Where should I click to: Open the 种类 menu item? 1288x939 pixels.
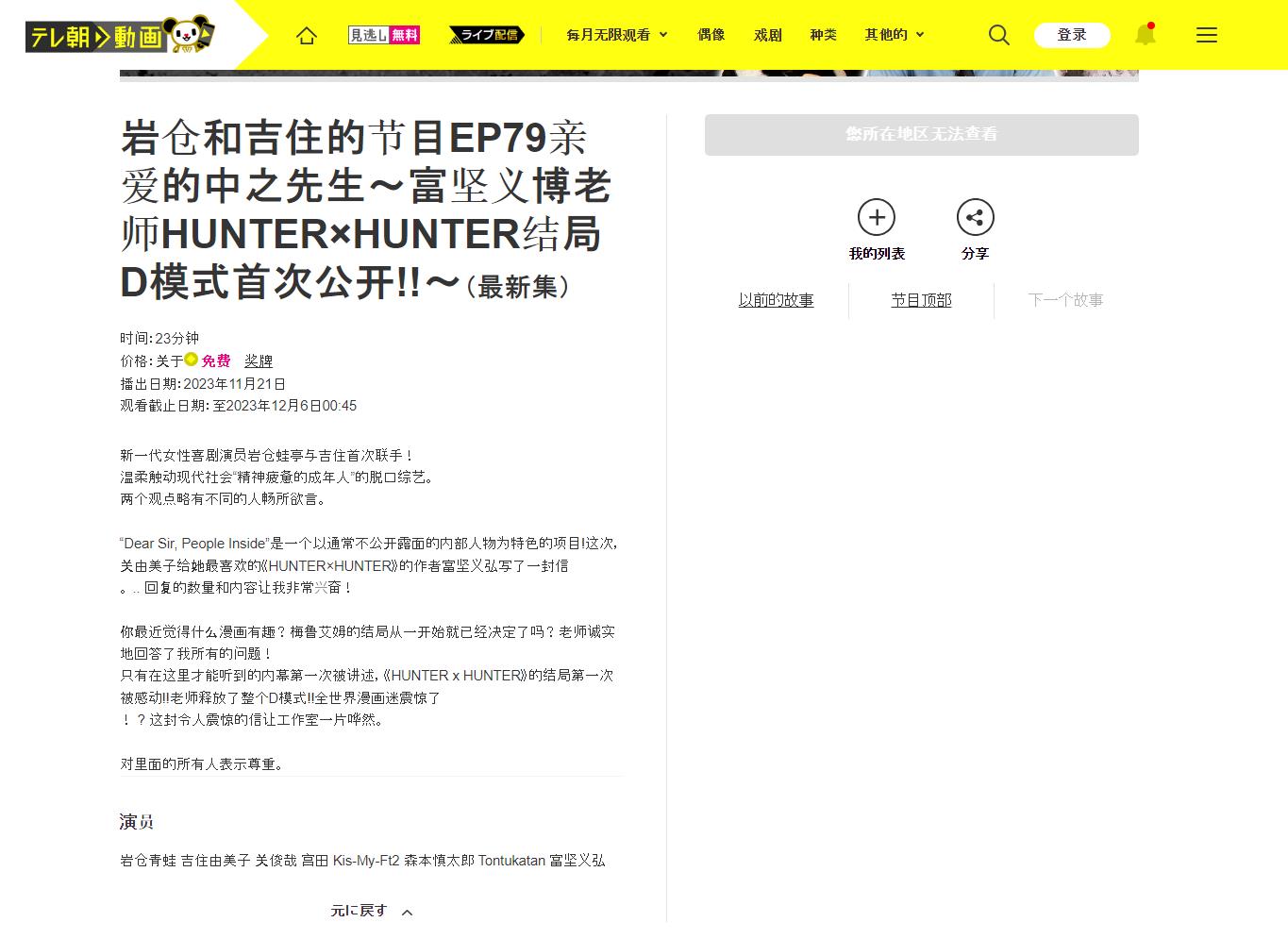(x=824, y=35)
